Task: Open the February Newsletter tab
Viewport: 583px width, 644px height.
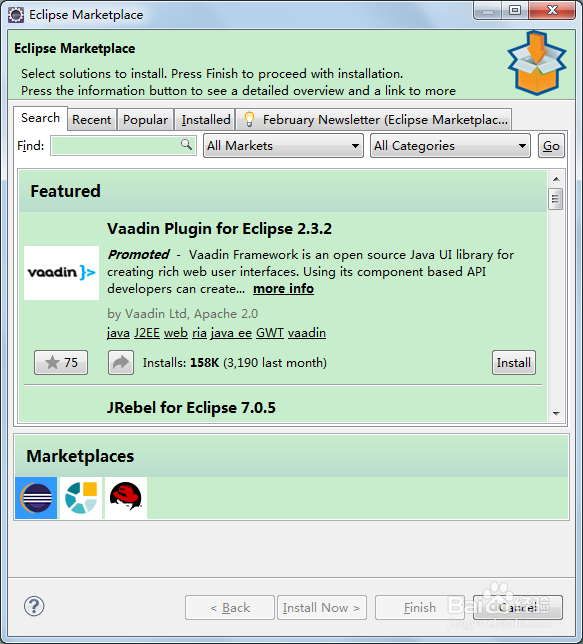Action: tap(374, 120)
